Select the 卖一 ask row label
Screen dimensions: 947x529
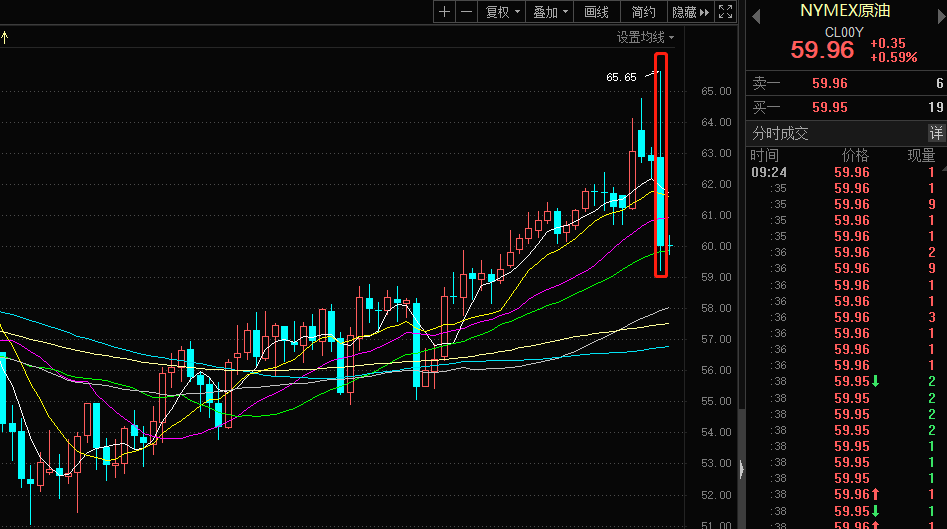(766, 83)
